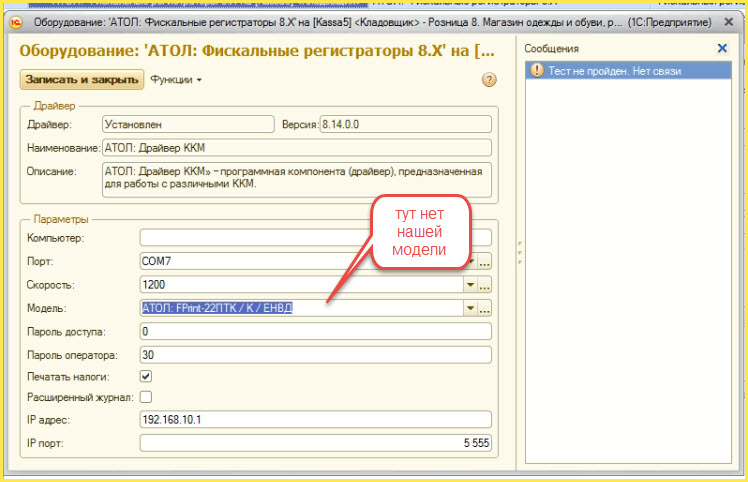Close the Сообщения messages panel
The image size is (748, 482).
[x=722, y=48]
